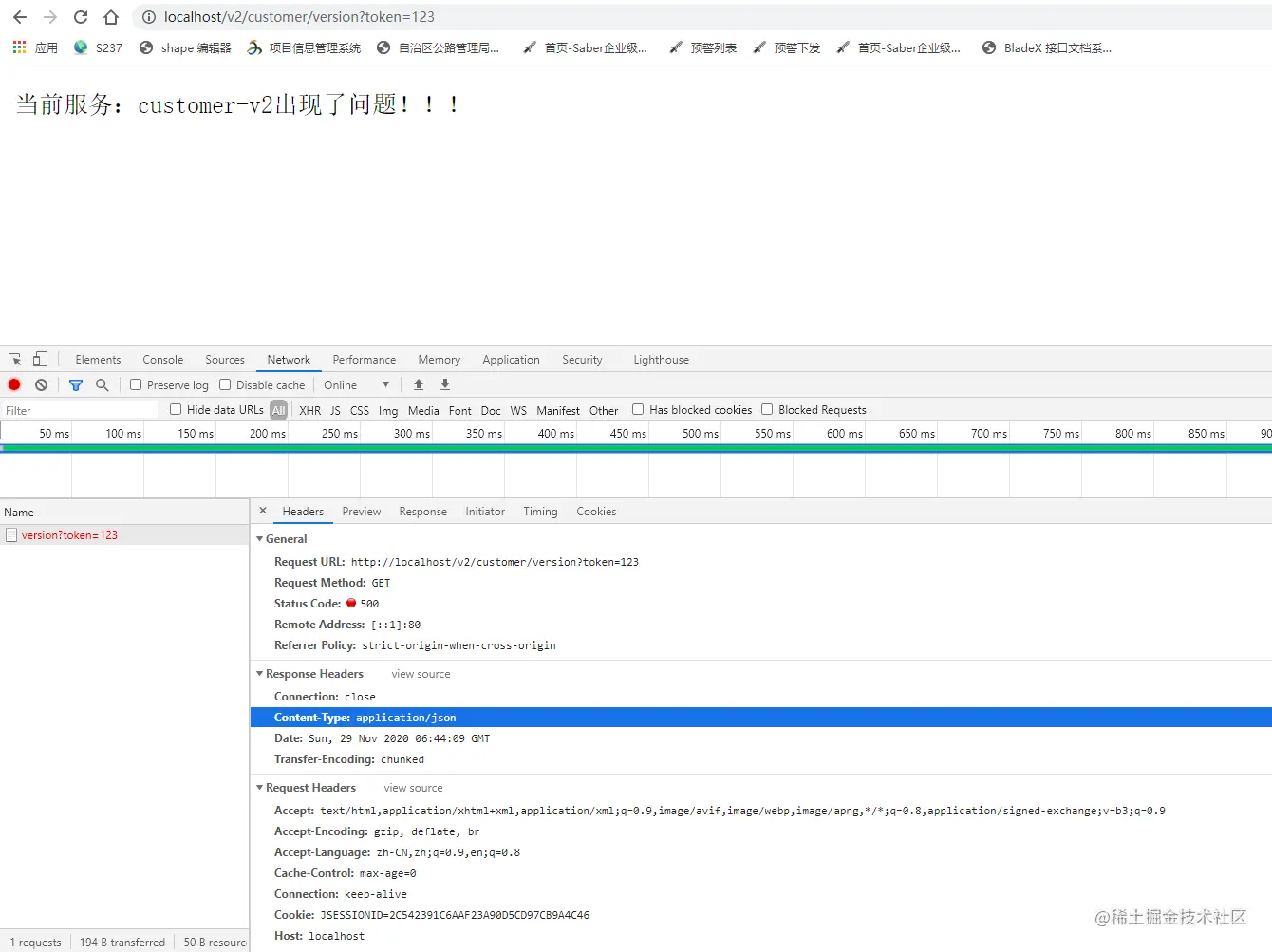
Task: Open the Timing tab of the request
Action: (x=540, y=512)
